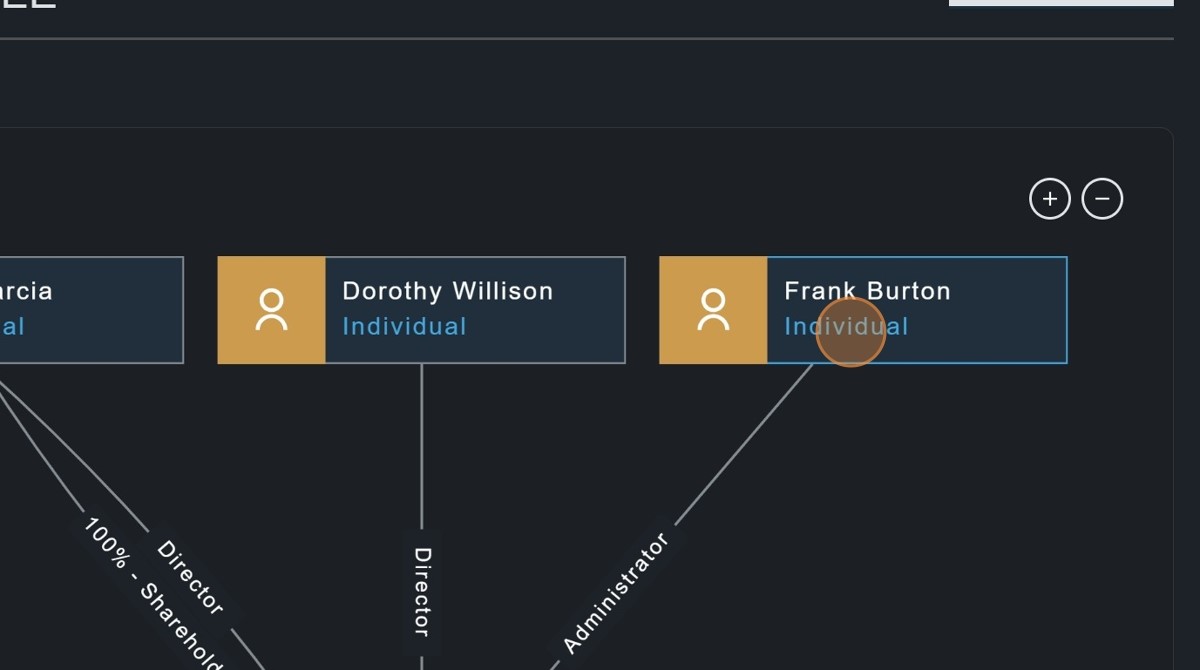This screenshot has width=1200, height=670.
Task: Click the line beneath Dorothy Willison's card
Action: [422, 445]
